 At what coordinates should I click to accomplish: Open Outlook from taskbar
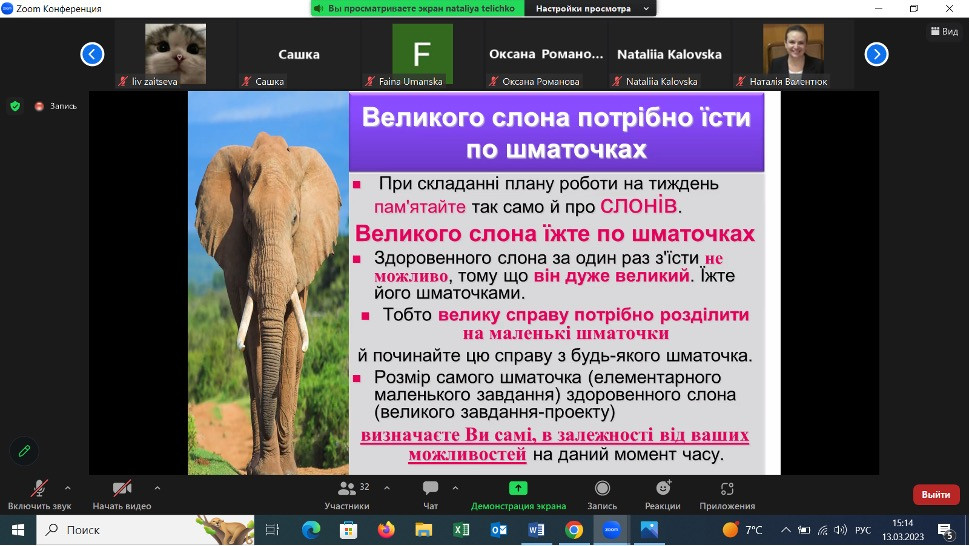pos(499,530)
